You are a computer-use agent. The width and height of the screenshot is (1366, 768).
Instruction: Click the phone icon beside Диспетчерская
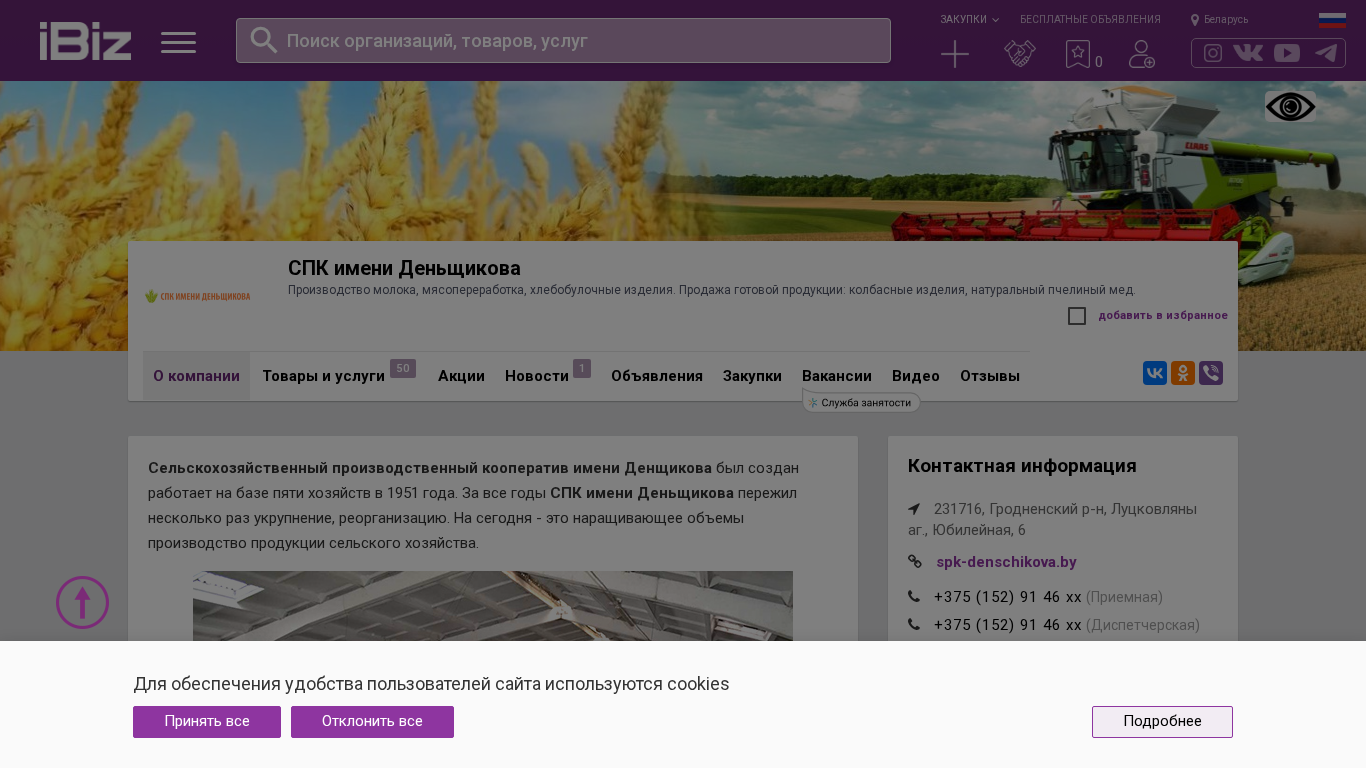[914, 625]
